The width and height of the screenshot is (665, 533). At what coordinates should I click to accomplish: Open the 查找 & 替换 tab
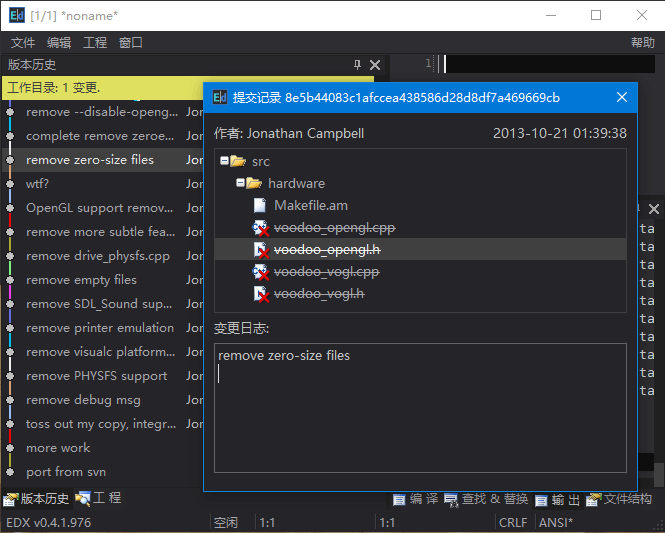click(x=486, y=500)
